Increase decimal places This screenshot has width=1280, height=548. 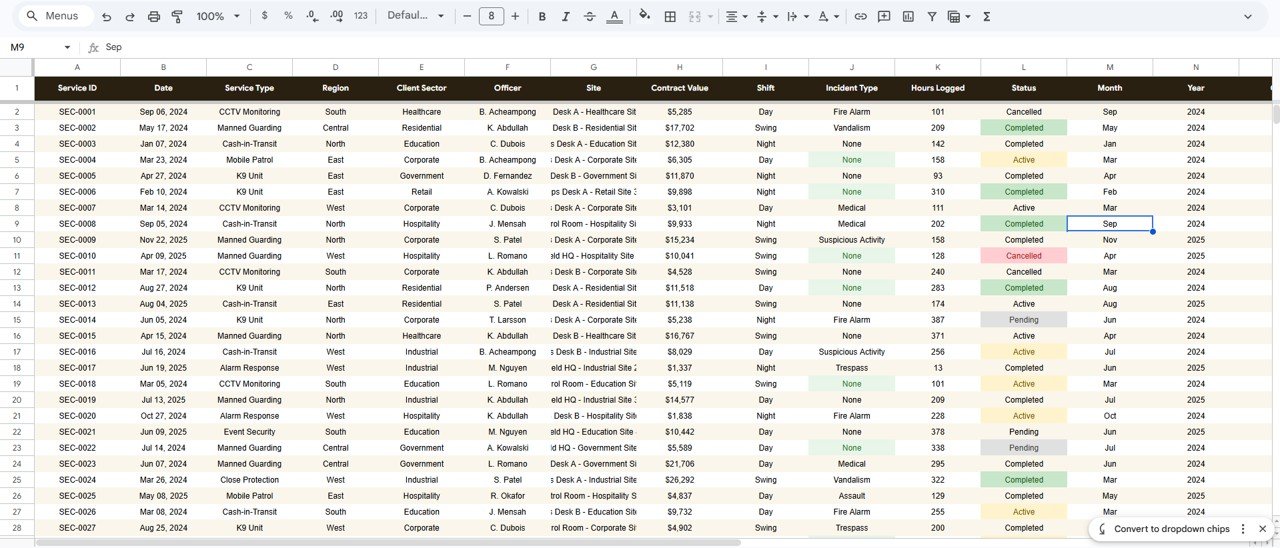(x=336, y=16)
